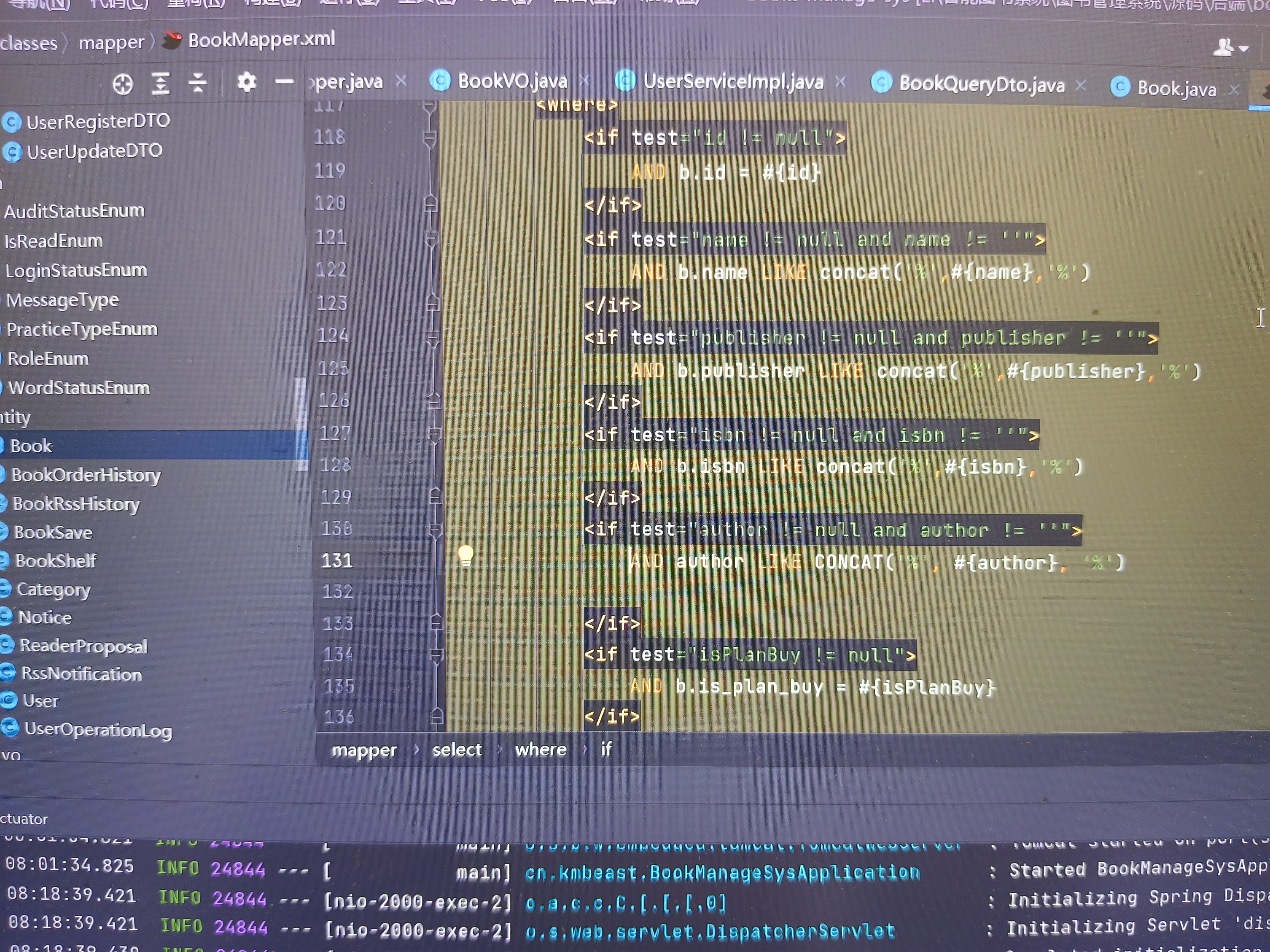This screenshot has width=1270, height=952.
Task: Click the BookMapper.xml file icon in breadcrumb
Action: coord(172,40)
